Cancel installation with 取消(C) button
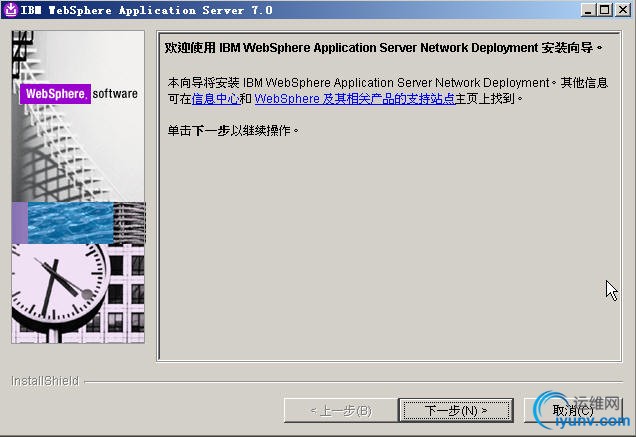Viewport: 636px width, 437px height. point(572,410)
